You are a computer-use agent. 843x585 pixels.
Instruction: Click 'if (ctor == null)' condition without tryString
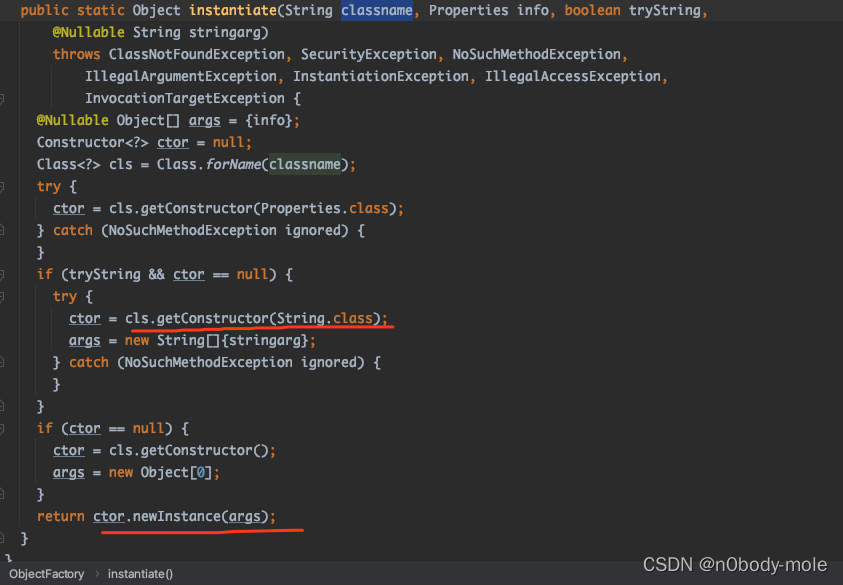(104, 429)
